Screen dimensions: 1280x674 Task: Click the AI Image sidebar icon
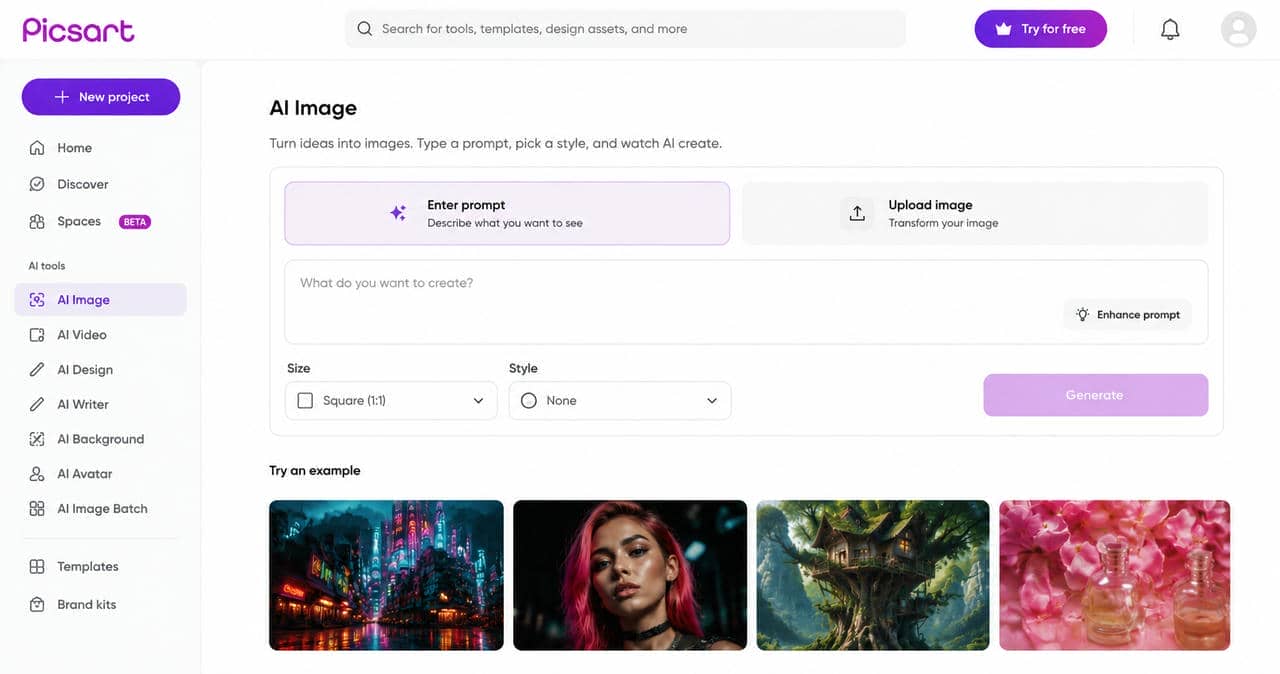tap(37, 300)
